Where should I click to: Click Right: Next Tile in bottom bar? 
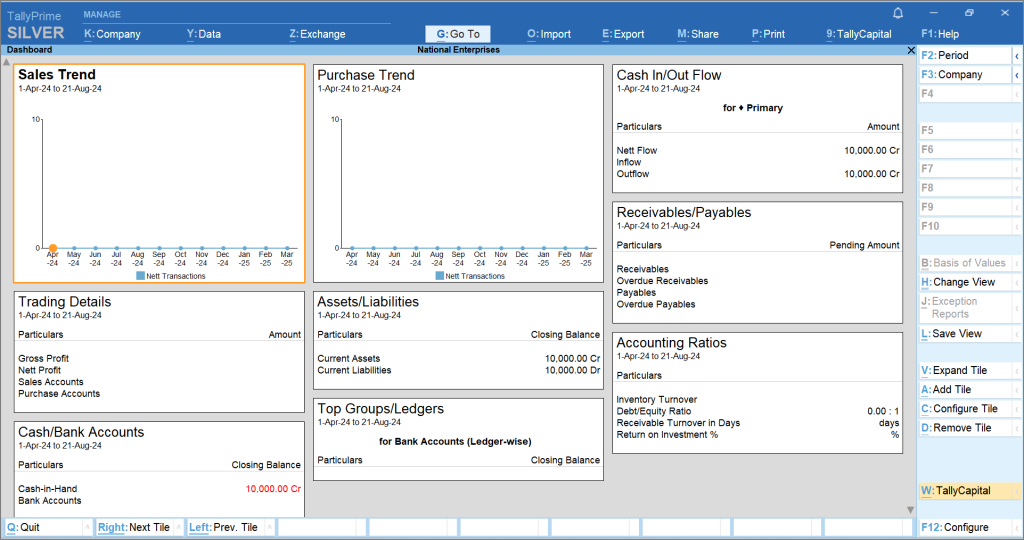134,527
